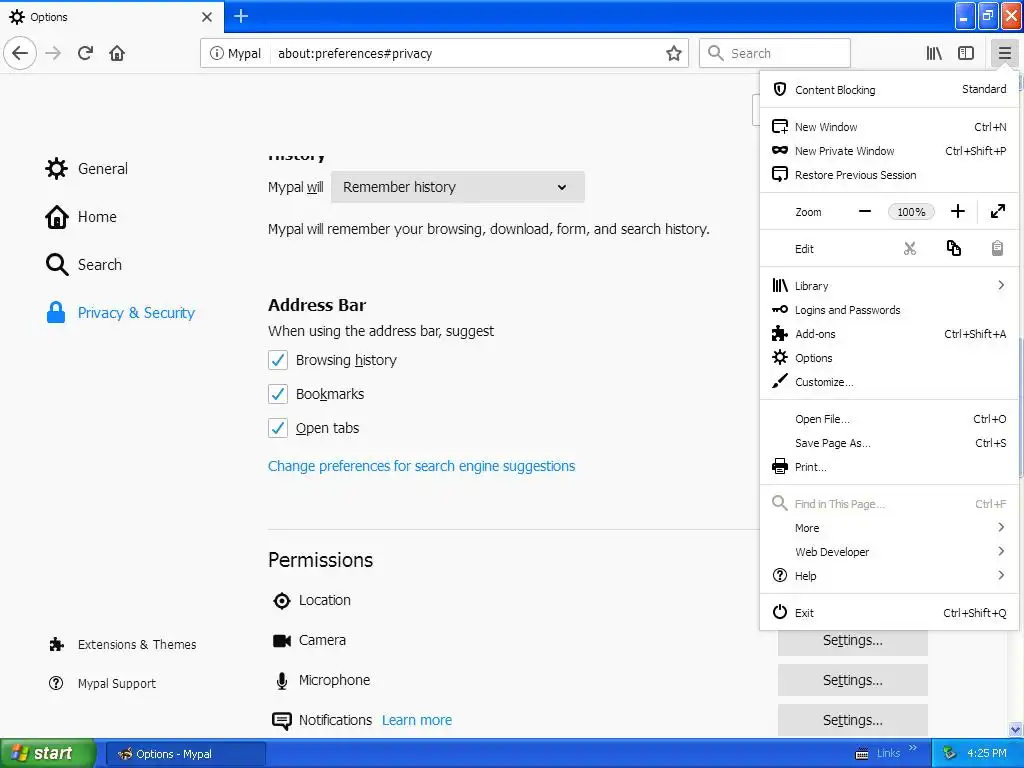Expand the More submenu
Screen dimensions: 1024x768
pos(889,528)
